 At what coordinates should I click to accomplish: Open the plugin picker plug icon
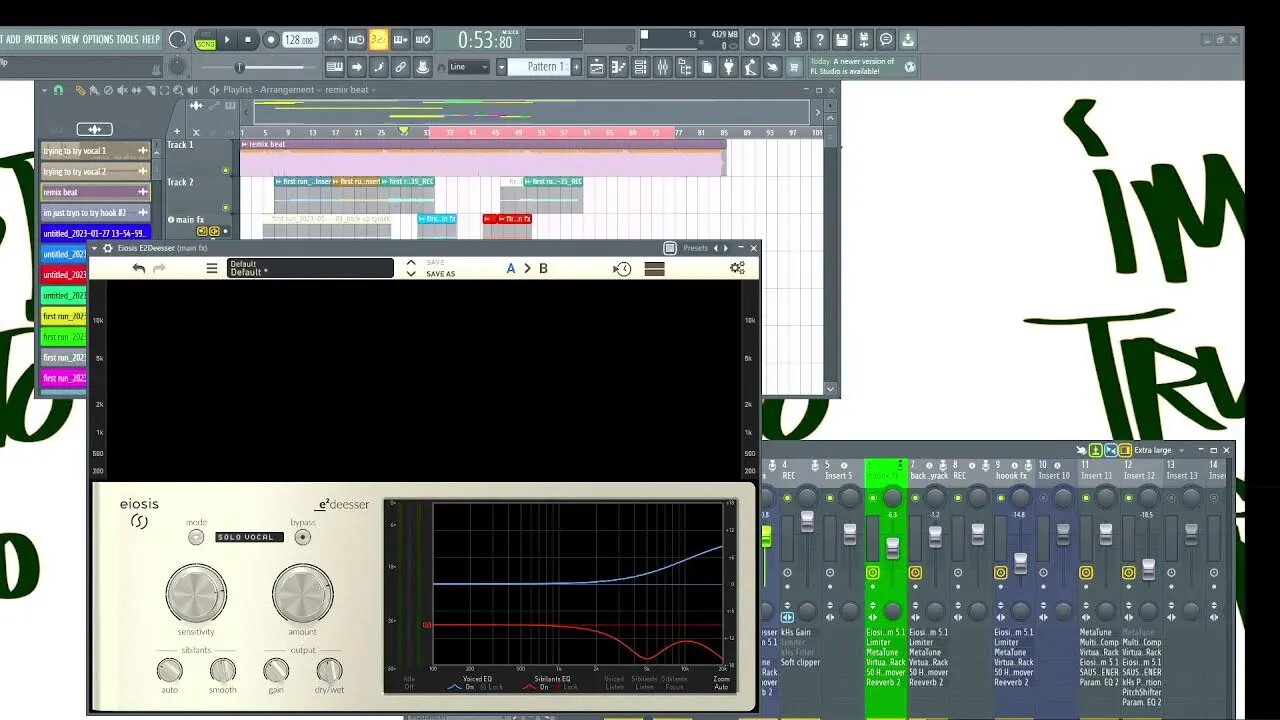[x=728, y=67]
